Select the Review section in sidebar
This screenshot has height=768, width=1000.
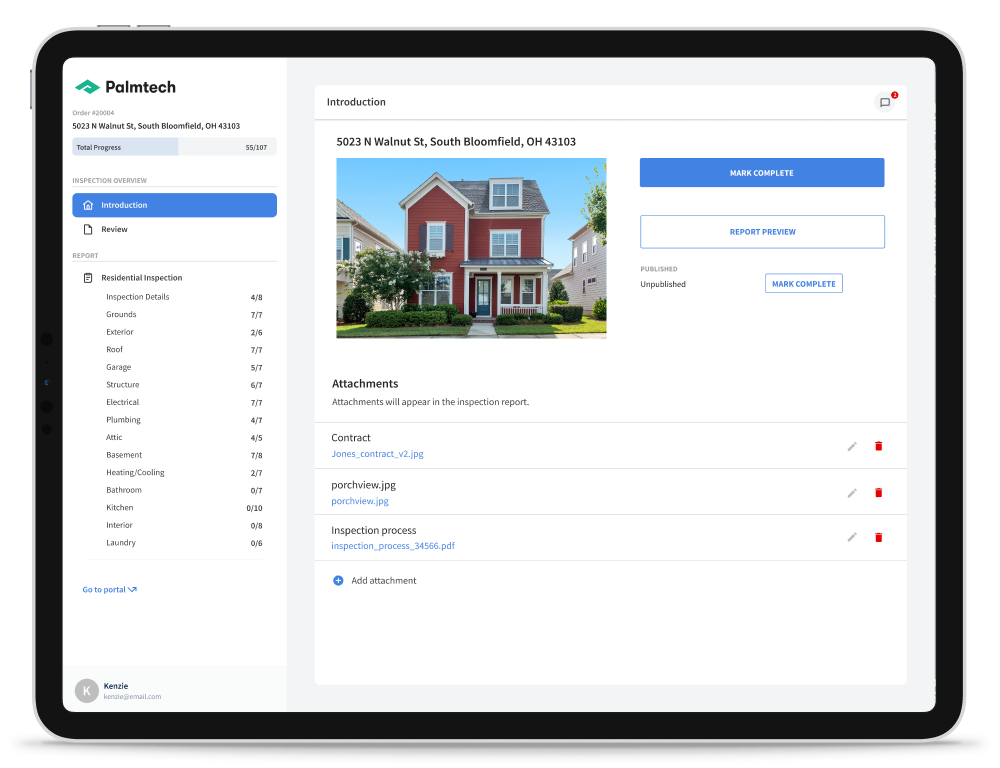[115, 229]
